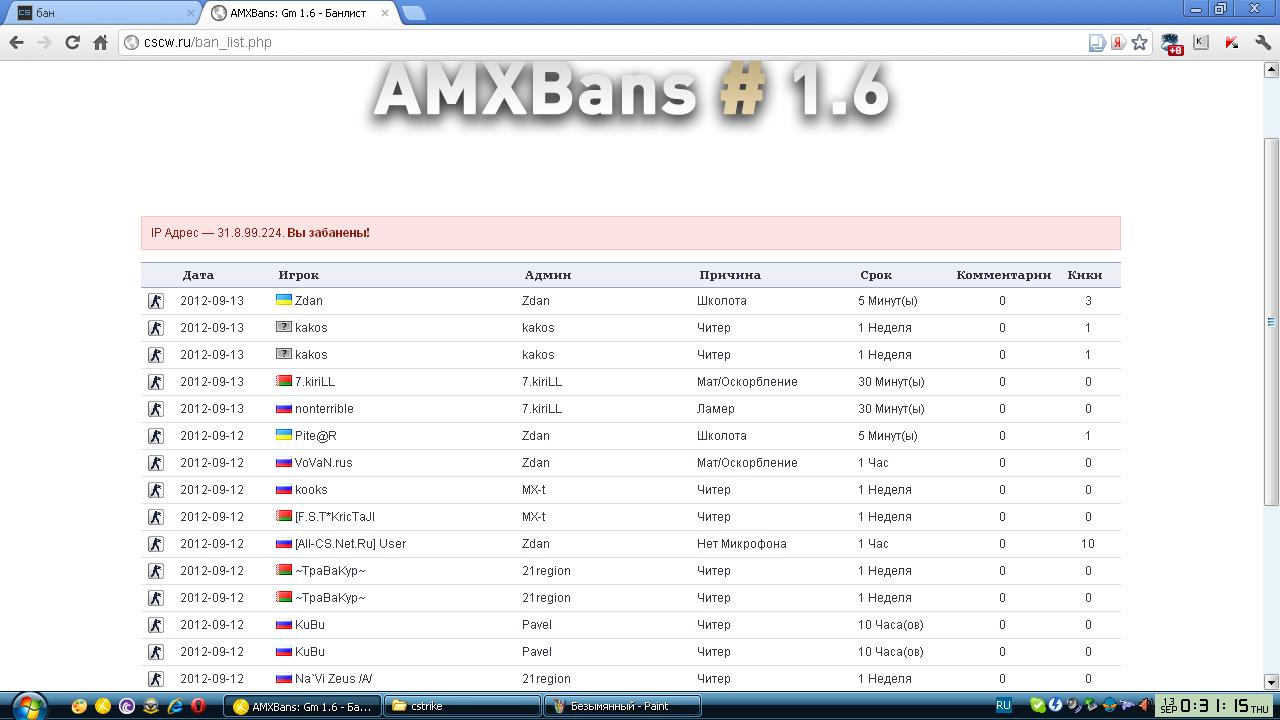Viewport: 1280px width, 720px height.
Task: Click the player icon in [All-CS.Net.Ru] User row
Action: point(155,543)
